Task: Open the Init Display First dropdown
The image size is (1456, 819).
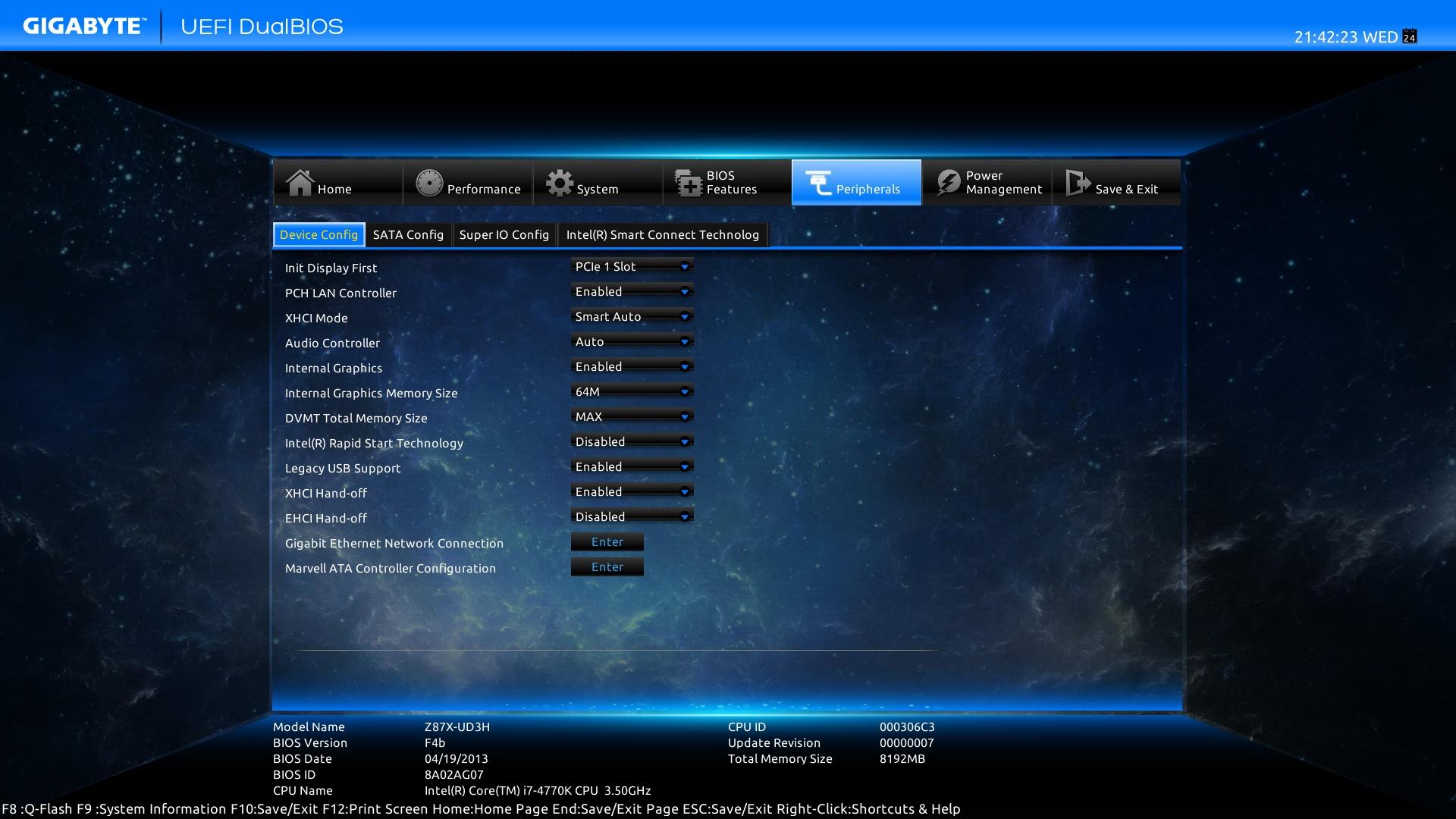Action: pos(632,266)
